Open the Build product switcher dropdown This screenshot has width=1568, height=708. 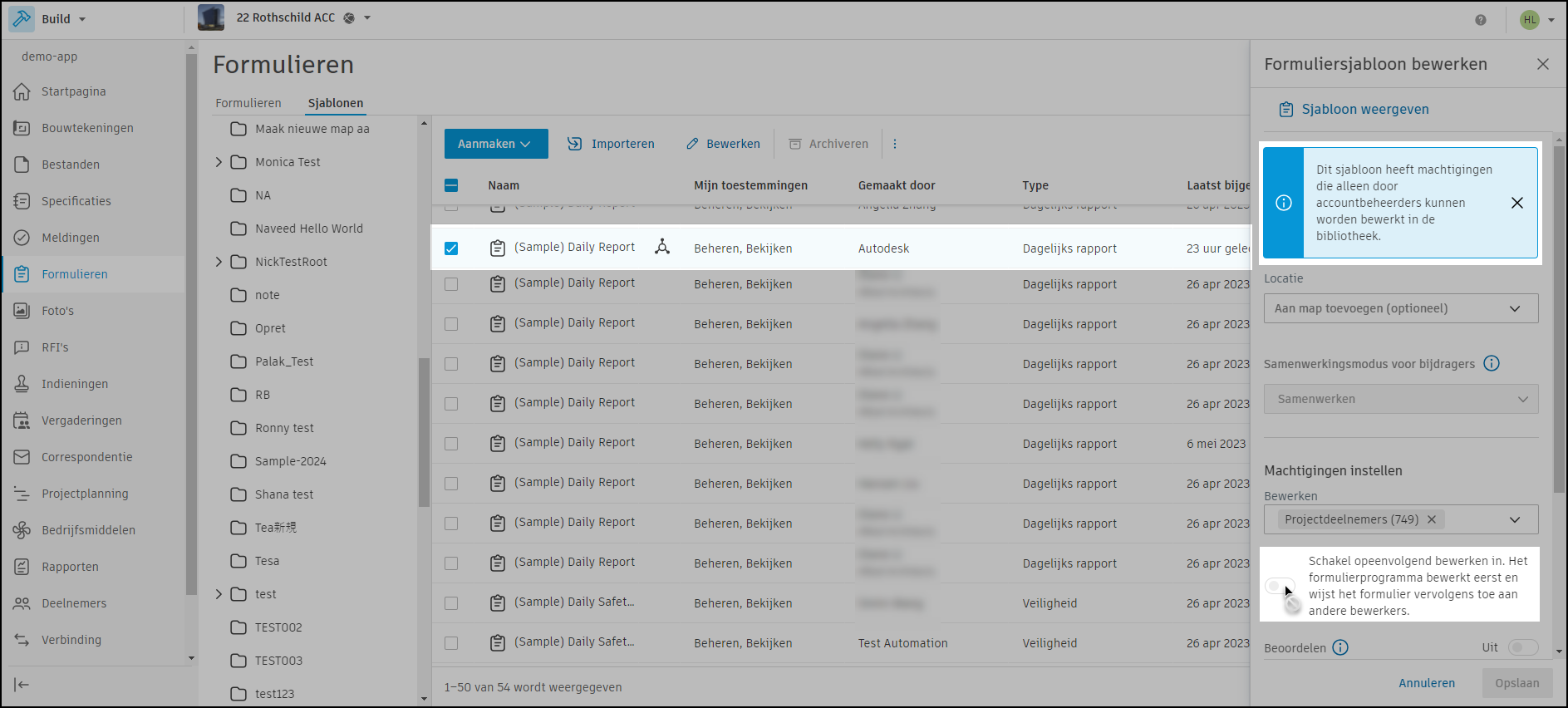point(49,19)
